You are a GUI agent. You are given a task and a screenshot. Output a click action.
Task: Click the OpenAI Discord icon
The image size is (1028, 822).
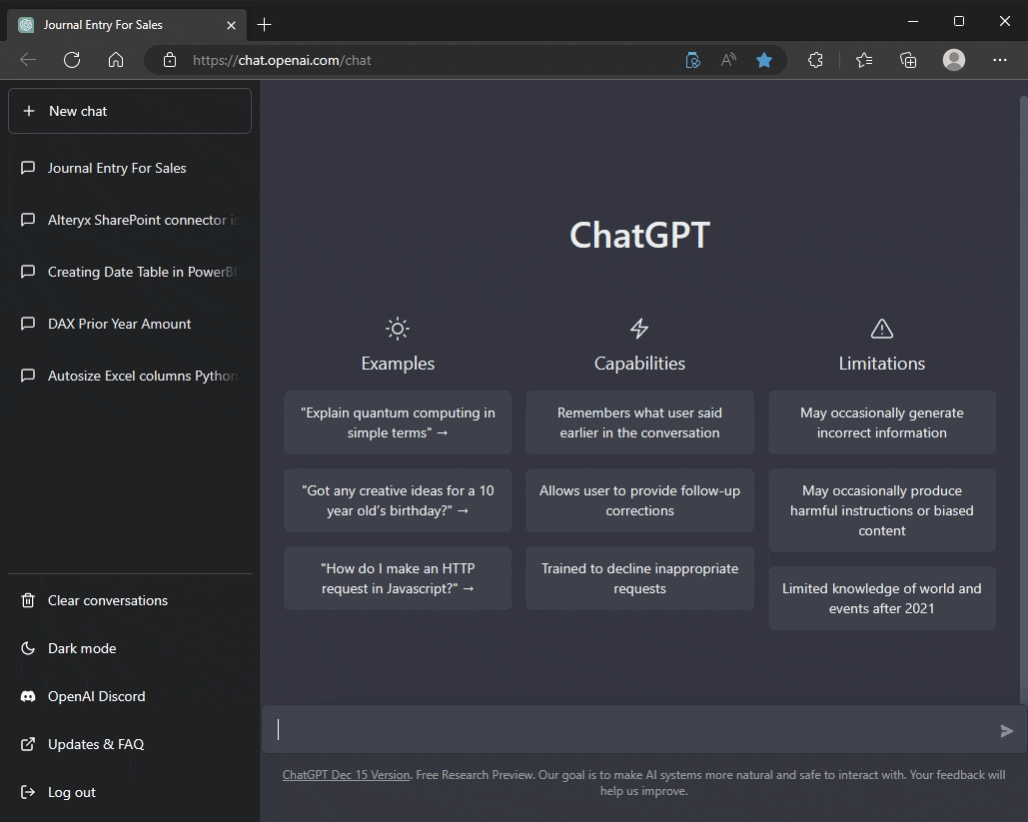27,696
